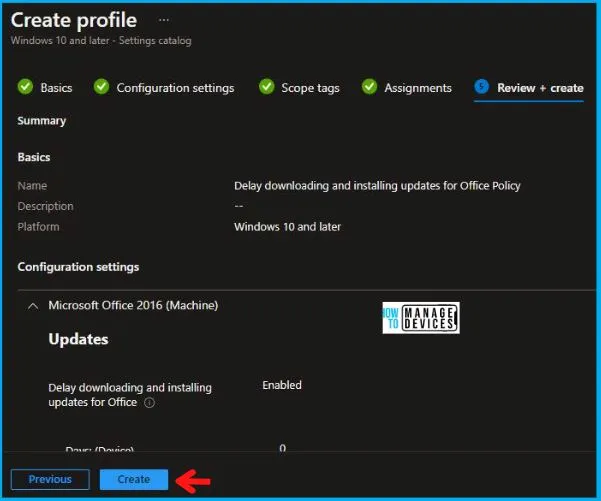Click the info icon next to updates for Office
Viewport: 601px width, 501px height.
149,402
